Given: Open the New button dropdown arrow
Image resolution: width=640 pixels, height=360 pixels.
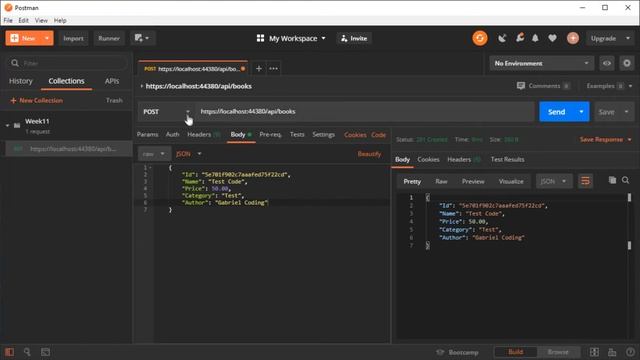Looking at the screenshot, I should click(x=47, y=38).
